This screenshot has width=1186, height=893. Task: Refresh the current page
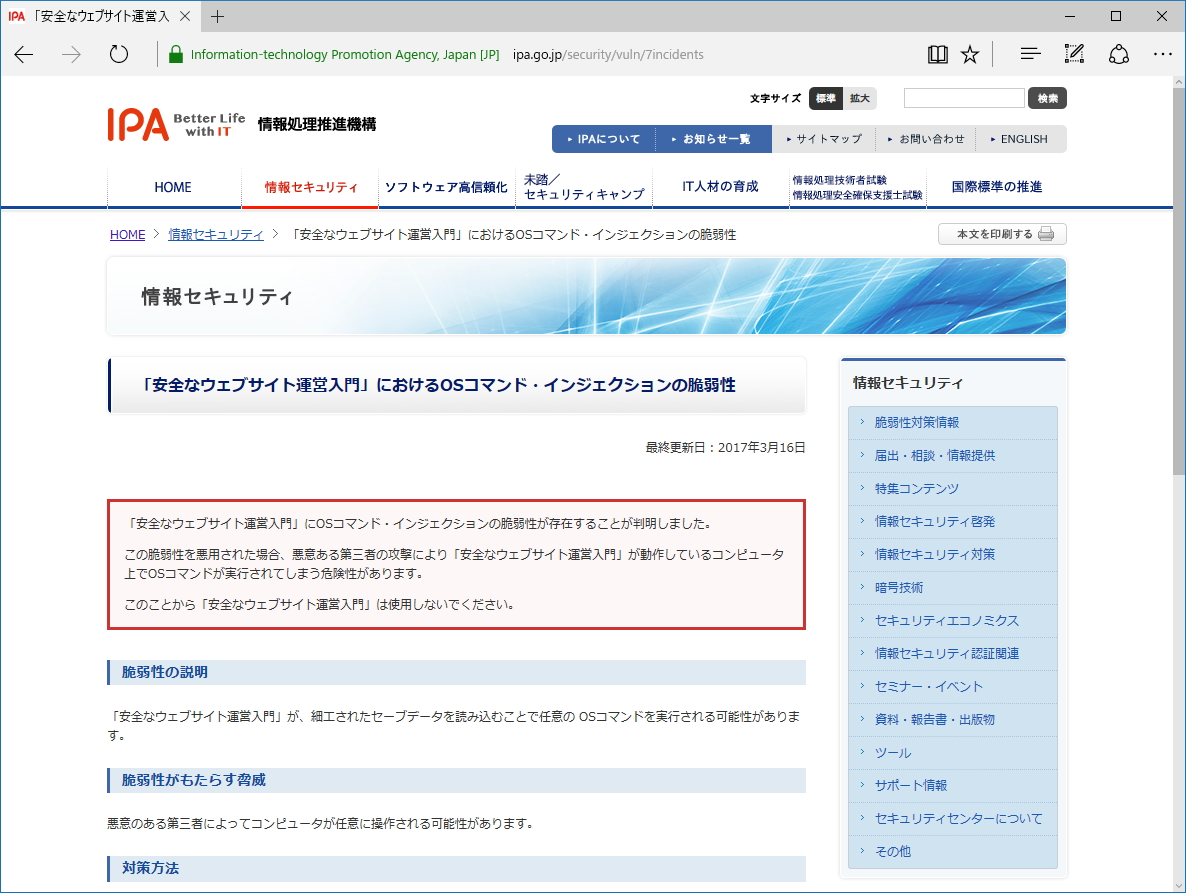click(118, 54)
